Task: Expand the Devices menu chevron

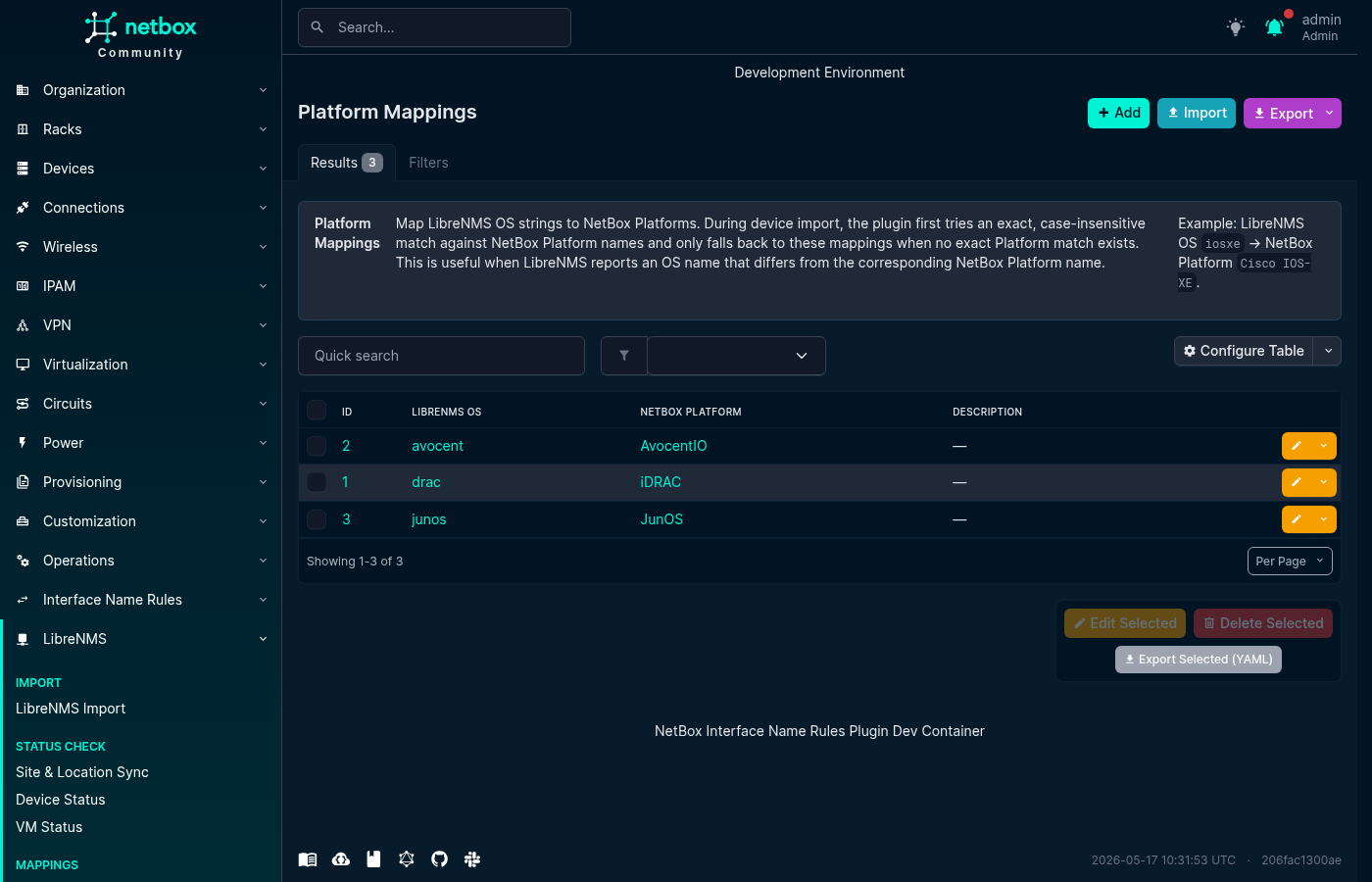Action: (263, 169)
